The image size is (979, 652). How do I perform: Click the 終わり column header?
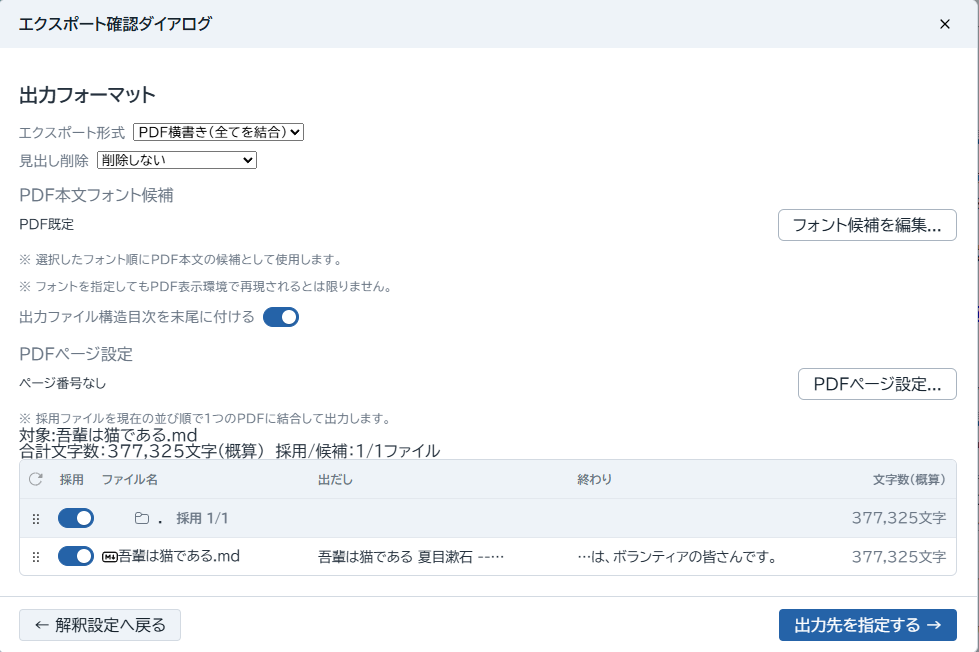pyautogui.click(x=594, y=480)
